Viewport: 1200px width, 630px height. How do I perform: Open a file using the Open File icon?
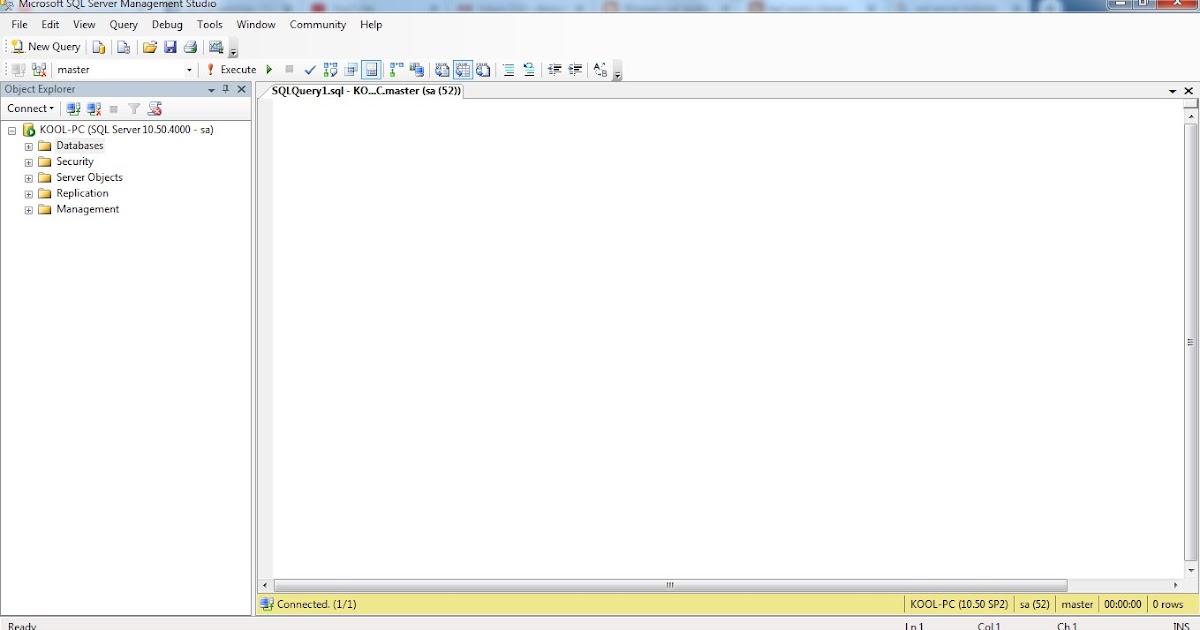point(149,46)
